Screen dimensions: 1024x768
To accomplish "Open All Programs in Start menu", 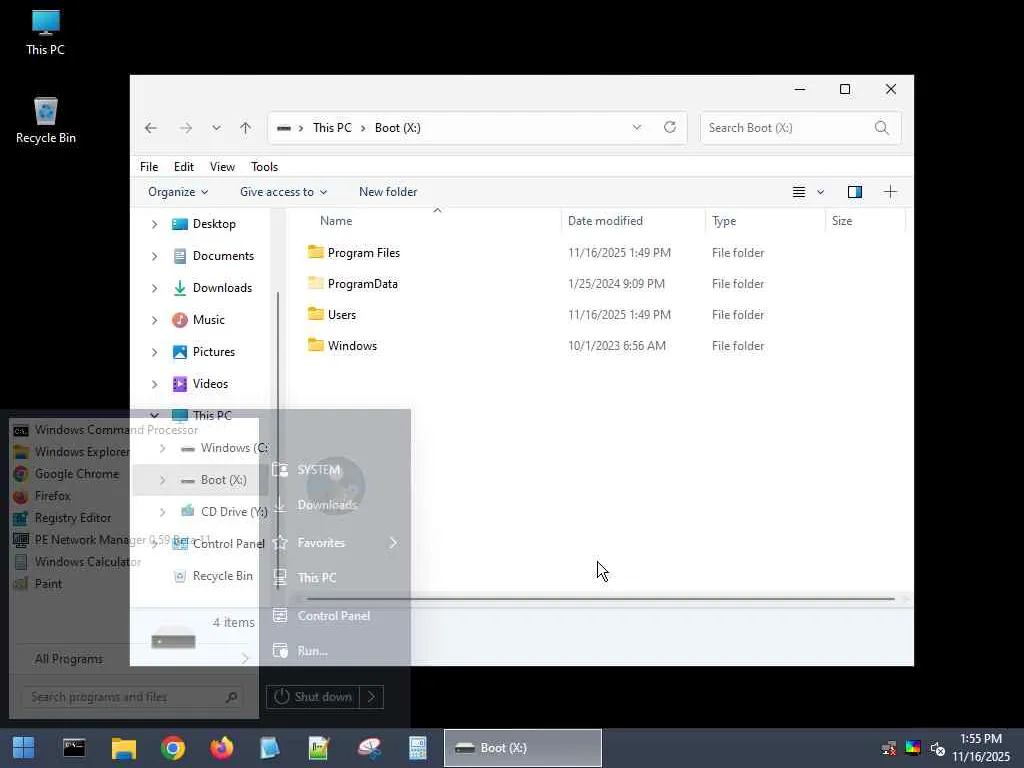I will point(136,659).
